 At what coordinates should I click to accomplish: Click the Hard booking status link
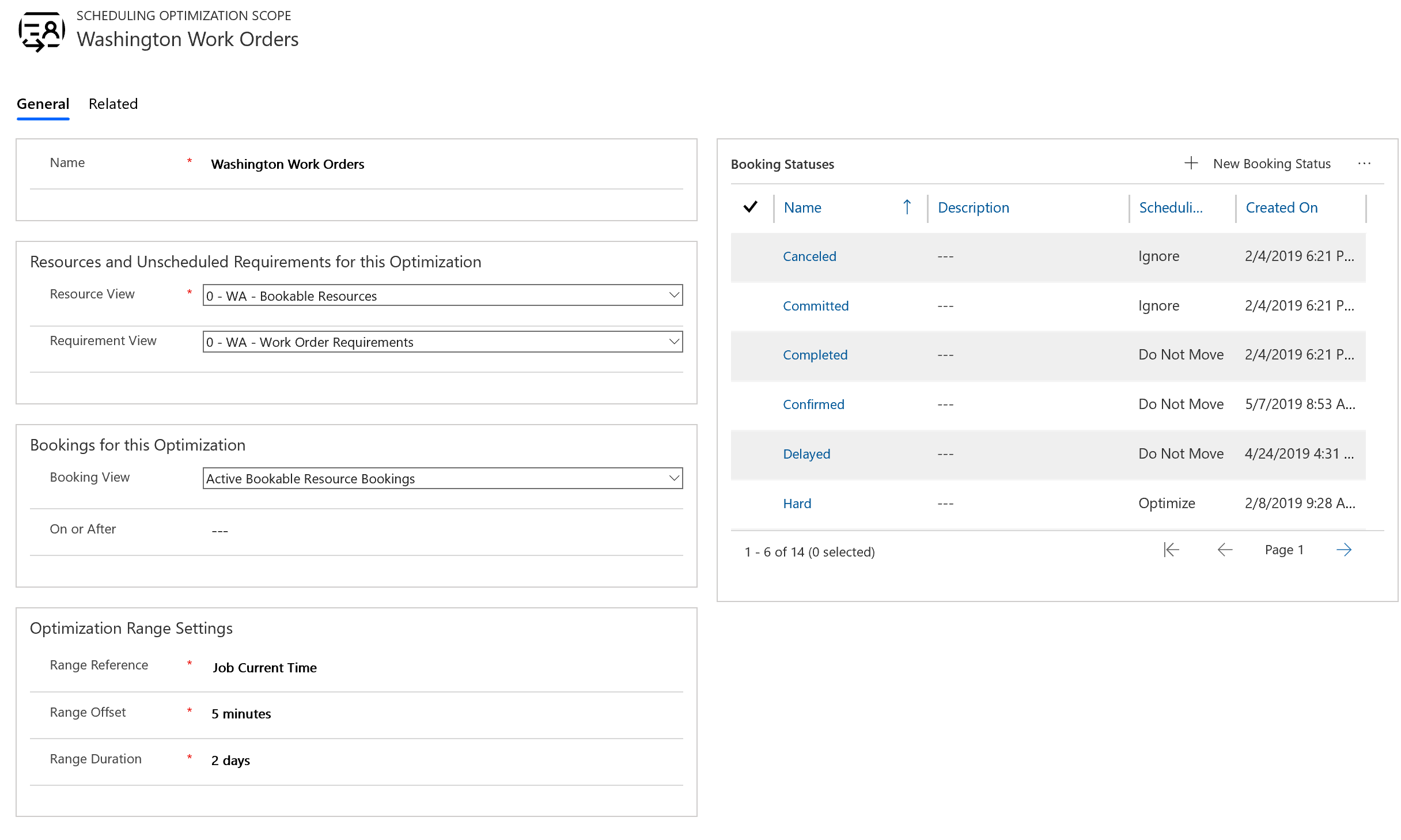[796, 502]
